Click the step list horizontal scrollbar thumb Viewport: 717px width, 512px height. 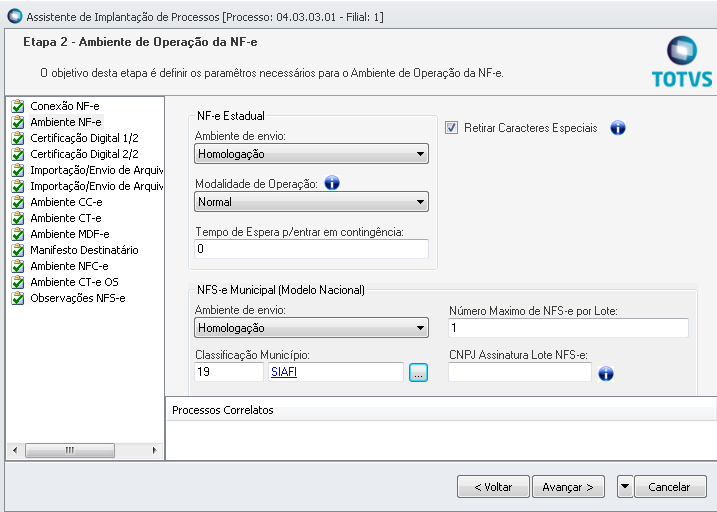point(70,450)
